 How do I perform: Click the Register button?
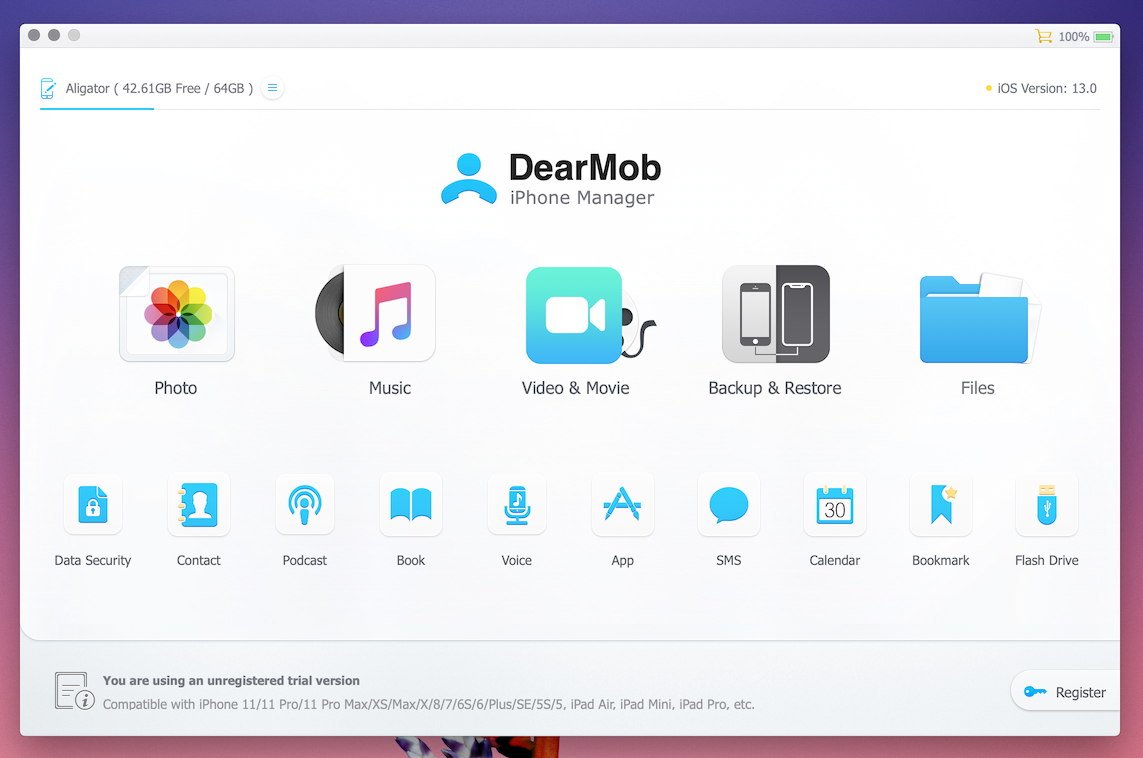(x=1064, y=692)
